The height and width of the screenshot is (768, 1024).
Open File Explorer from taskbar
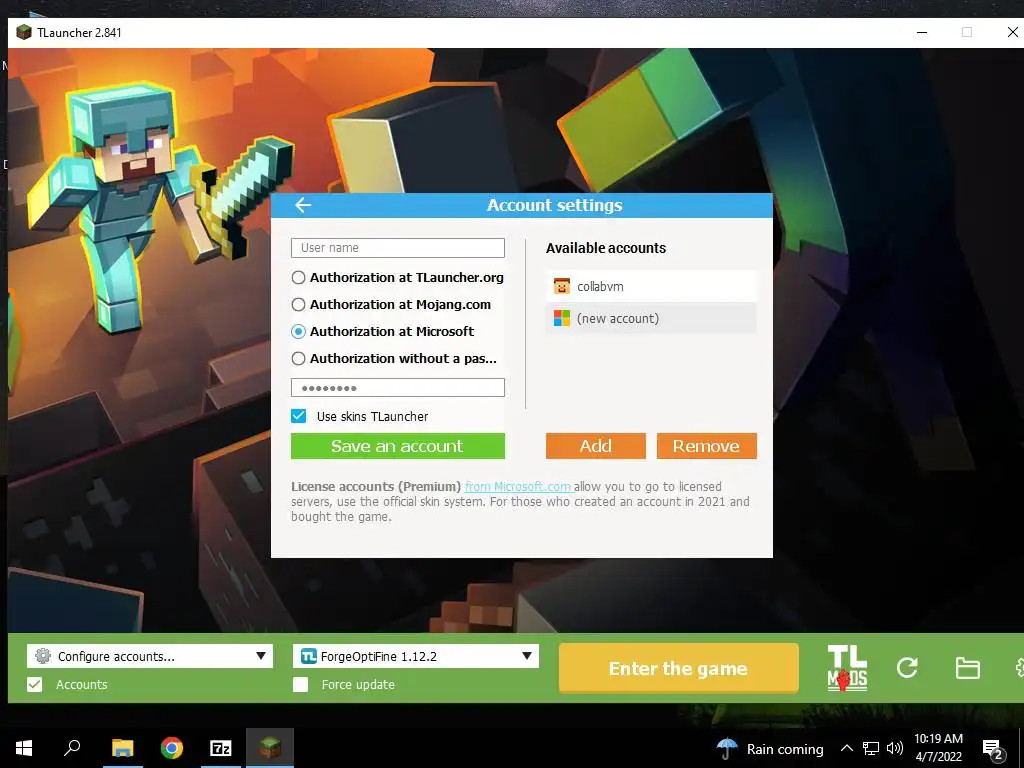coord(123,748)
